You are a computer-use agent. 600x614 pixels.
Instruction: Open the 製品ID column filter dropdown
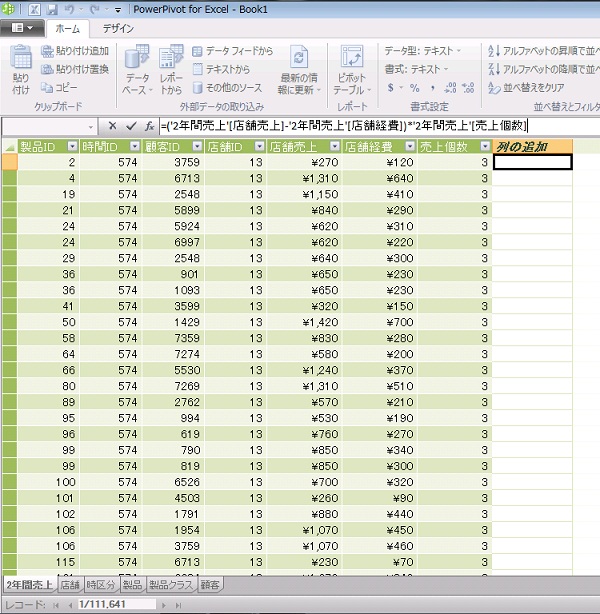[x=72, y=147]
